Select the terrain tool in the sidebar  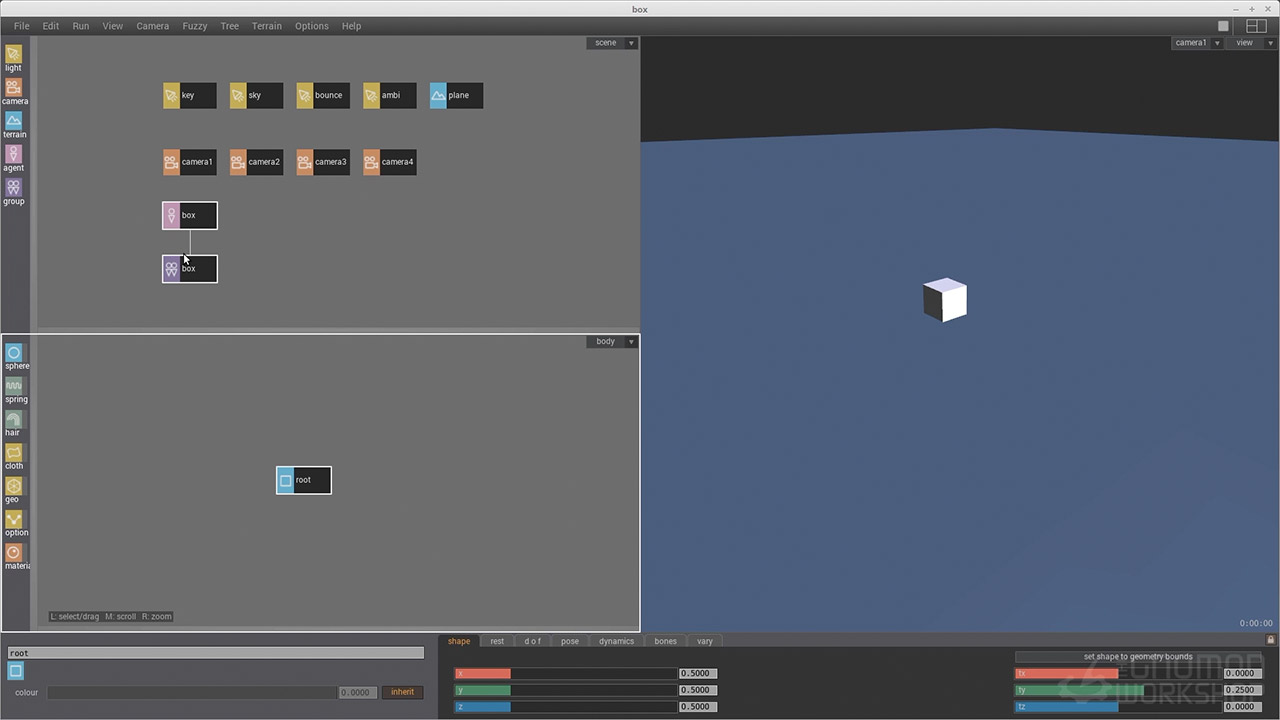pyautogui.click(x=13, y=121)
